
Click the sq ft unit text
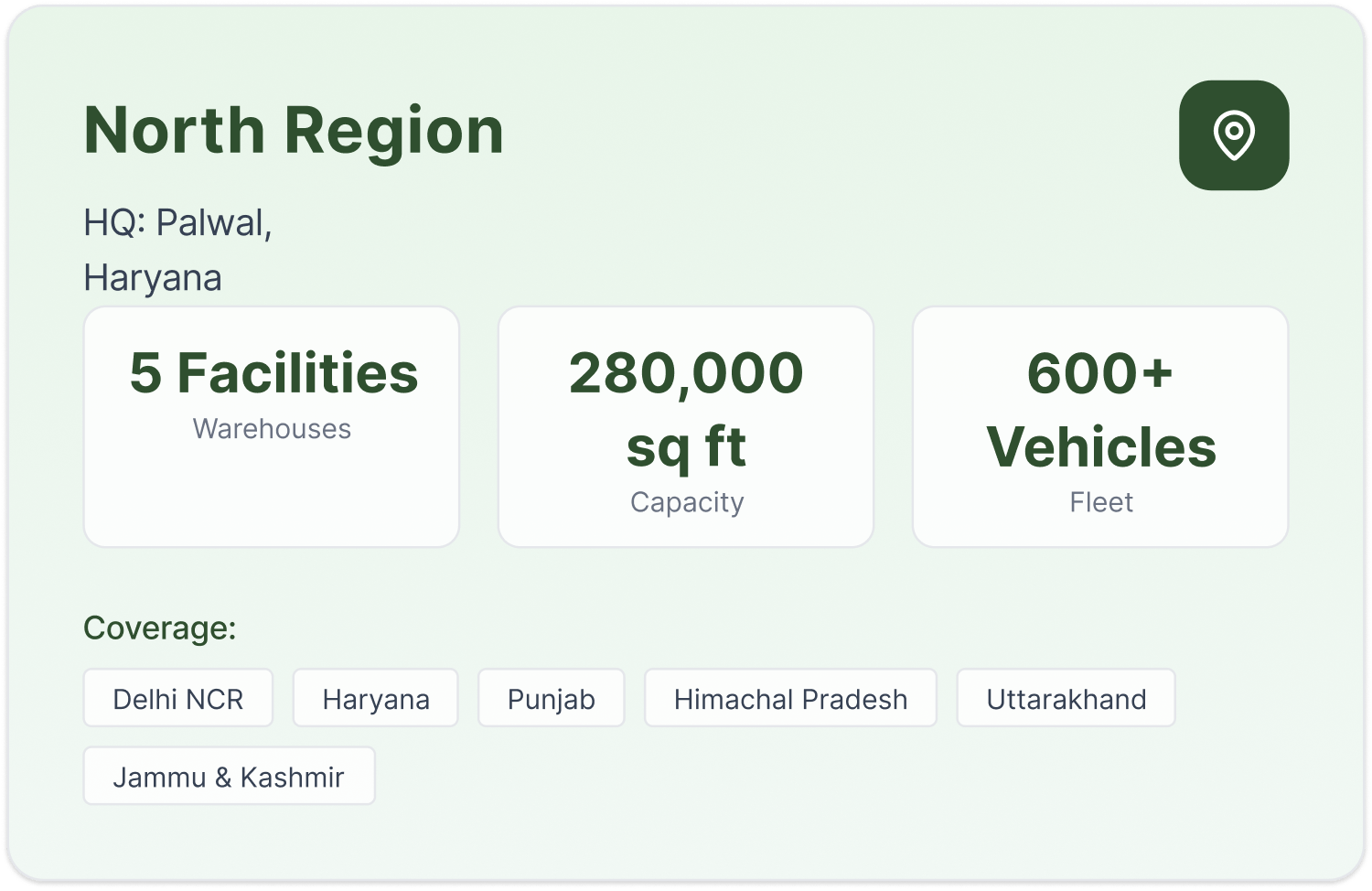click(x=686, y=447)
